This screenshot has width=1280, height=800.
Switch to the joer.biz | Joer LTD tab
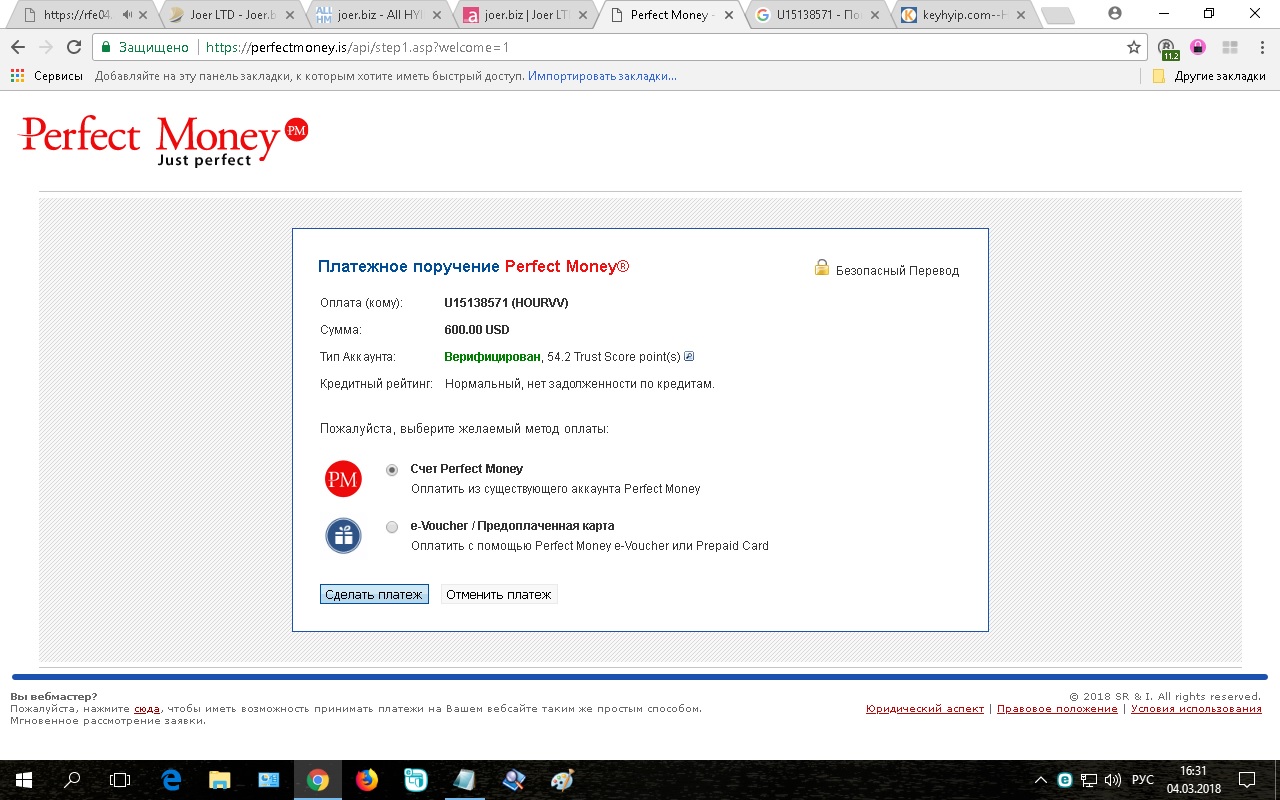tap(524, 15)
